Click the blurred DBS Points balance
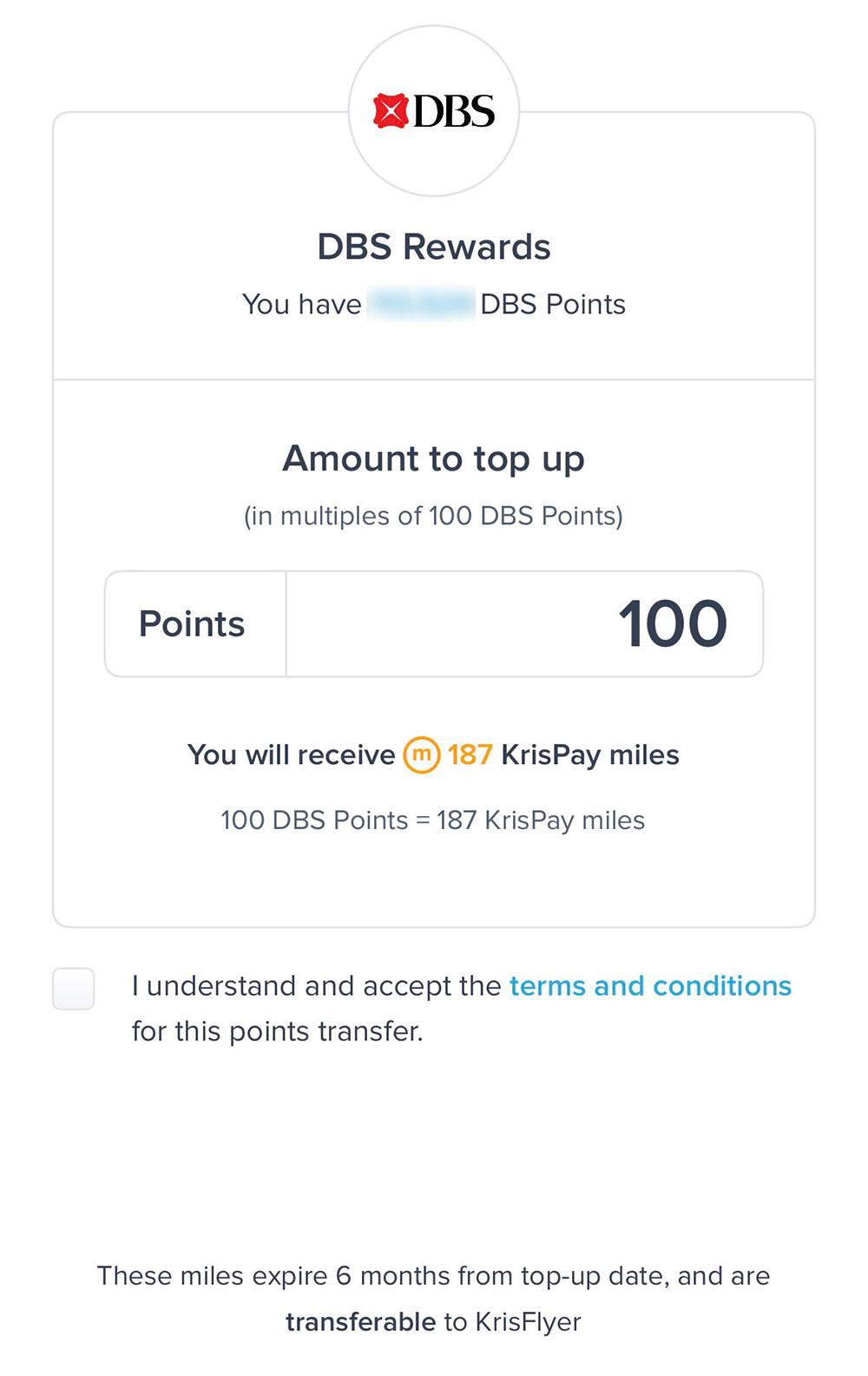 pos(421,305)
